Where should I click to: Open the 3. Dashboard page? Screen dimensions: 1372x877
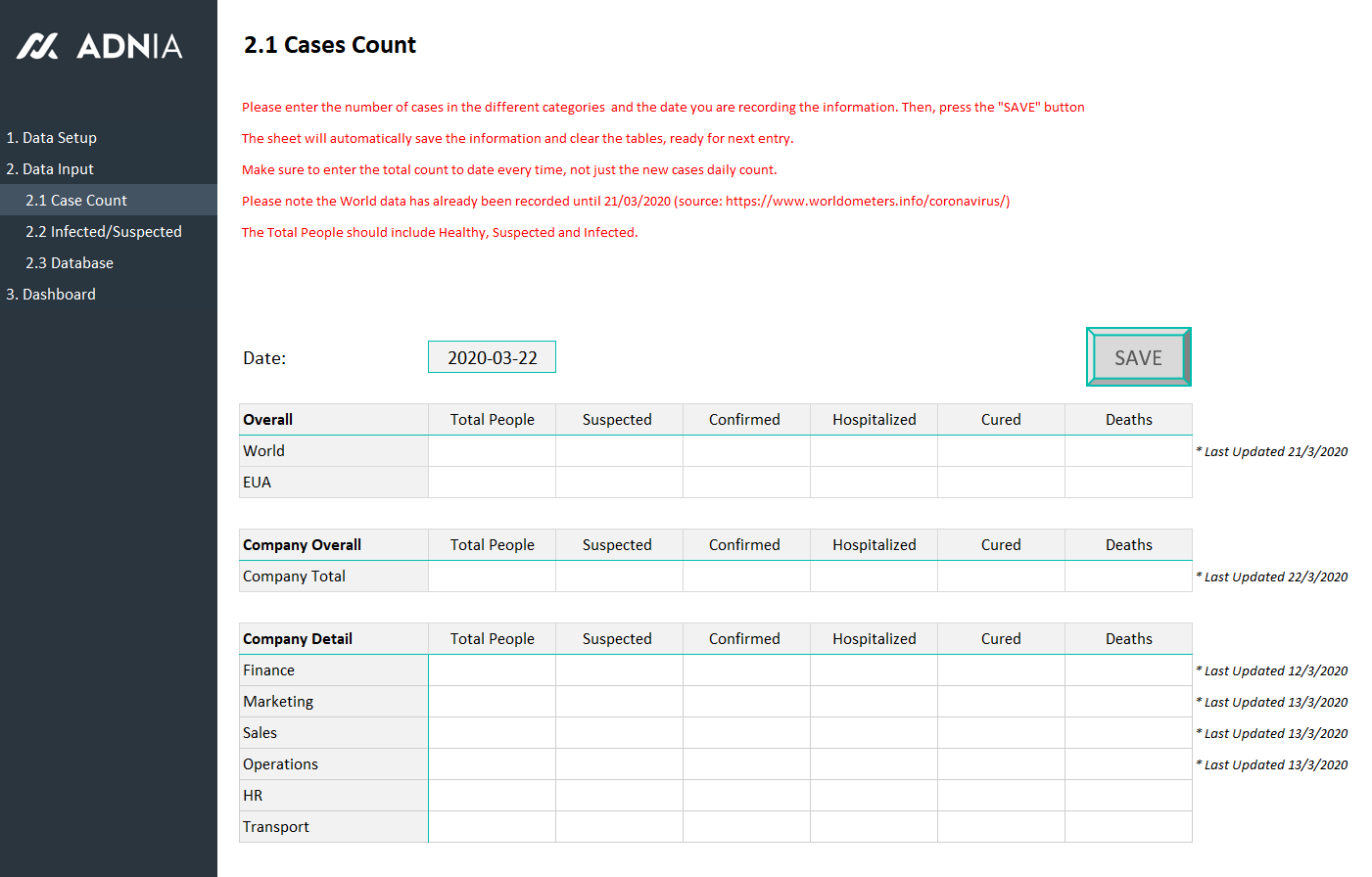click(51, 295)
